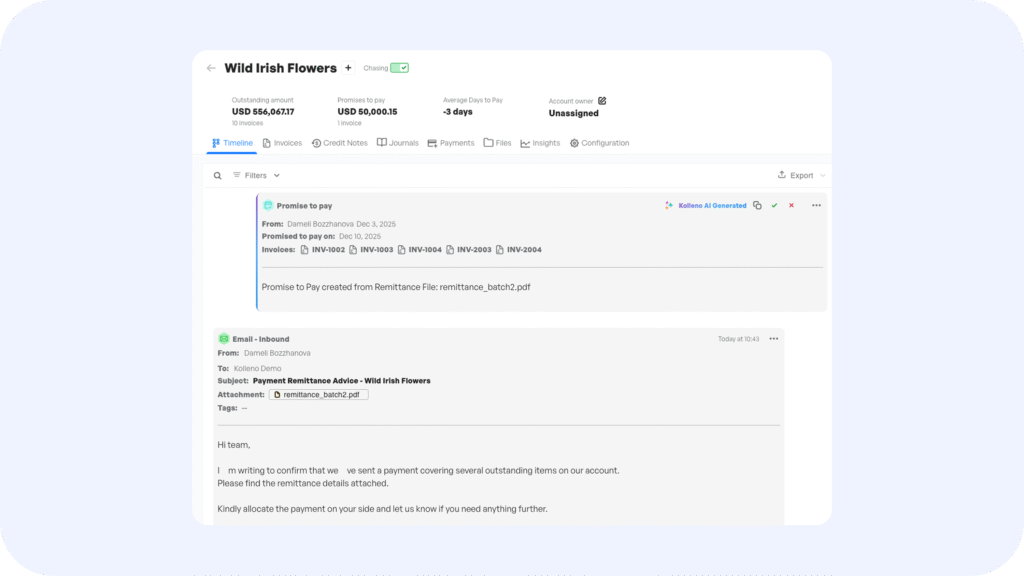Screen dimensions: 1024x576
Task: Go to the Payments tab
Action: pos(451,143)
